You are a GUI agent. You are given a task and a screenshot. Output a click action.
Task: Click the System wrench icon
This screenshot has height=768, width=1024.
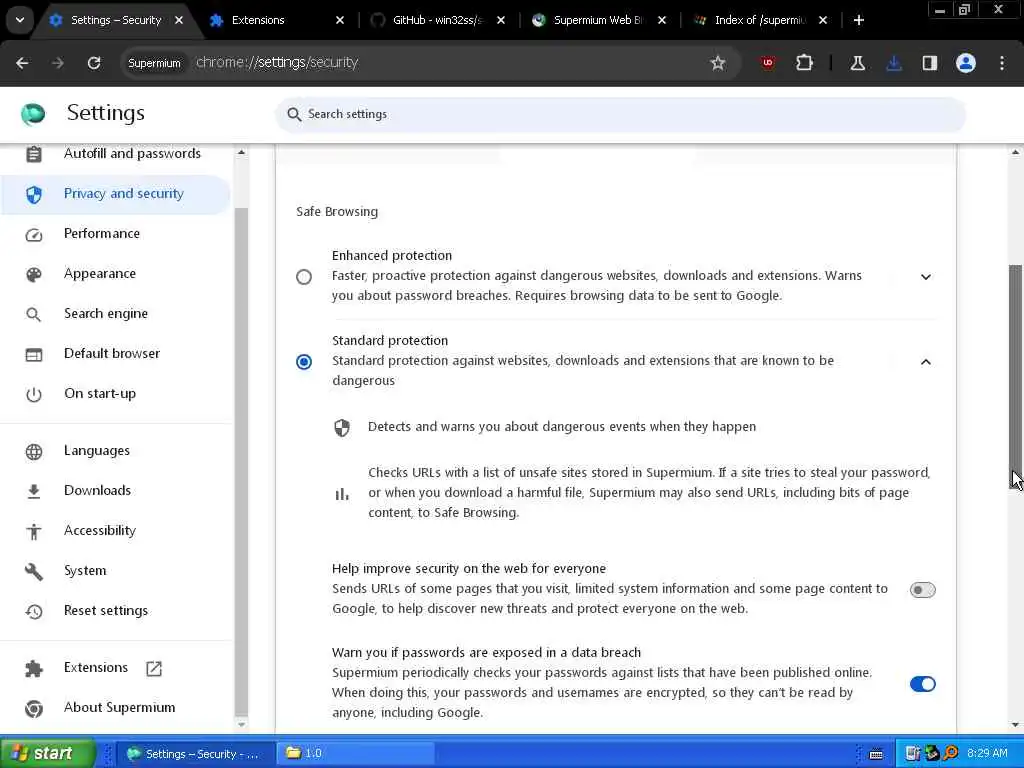[33, 571]
